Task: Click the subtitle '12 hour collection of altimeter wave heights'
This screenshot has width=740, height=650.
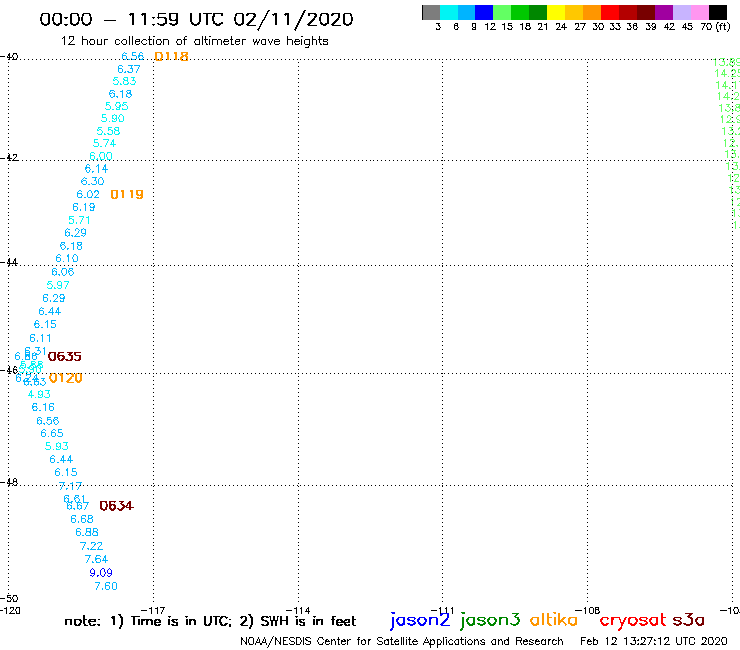Action: coord(194,41)
